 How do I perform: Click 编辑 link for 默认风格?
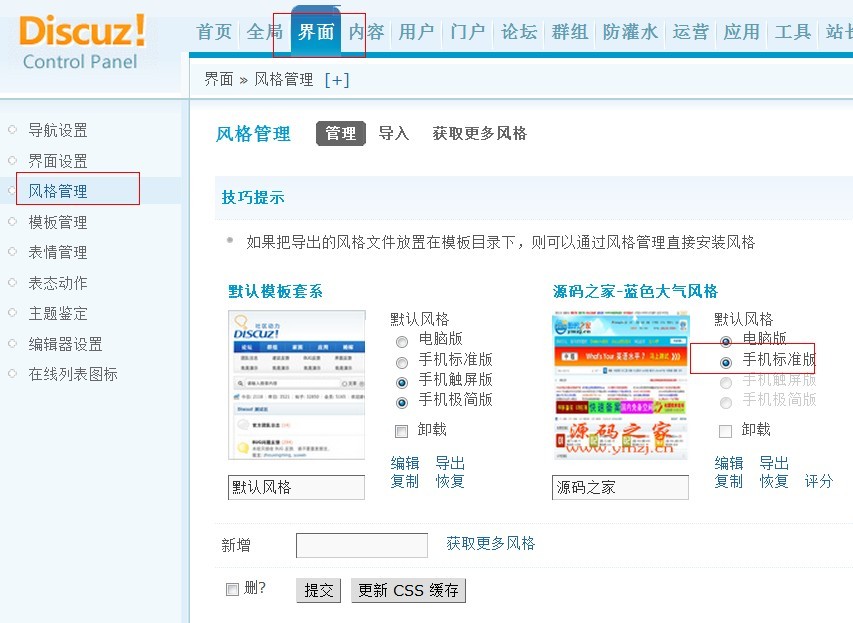click(405, 463)
